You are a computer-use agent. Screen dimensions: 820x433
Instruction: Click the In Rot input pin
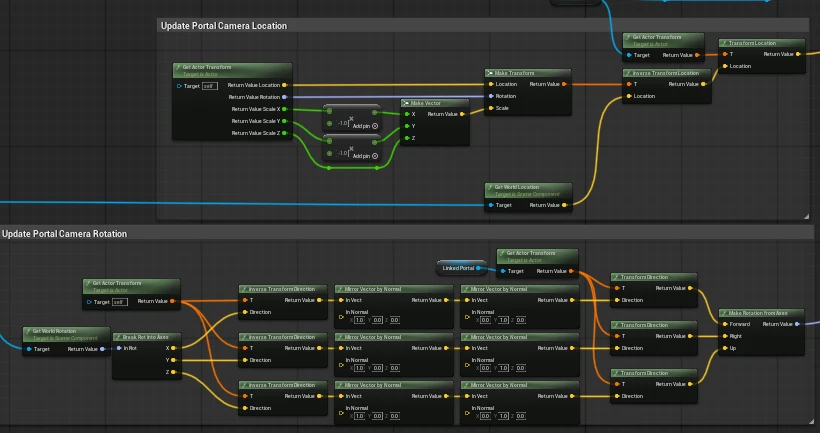[x=119, y=348]
